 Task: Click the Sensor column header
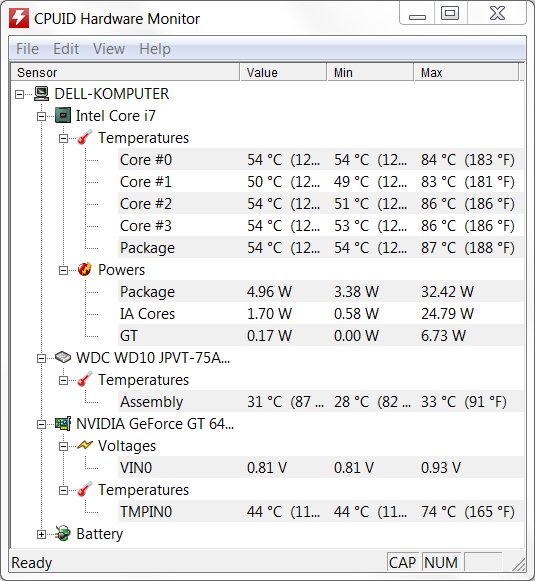click(x=125, y=72)
